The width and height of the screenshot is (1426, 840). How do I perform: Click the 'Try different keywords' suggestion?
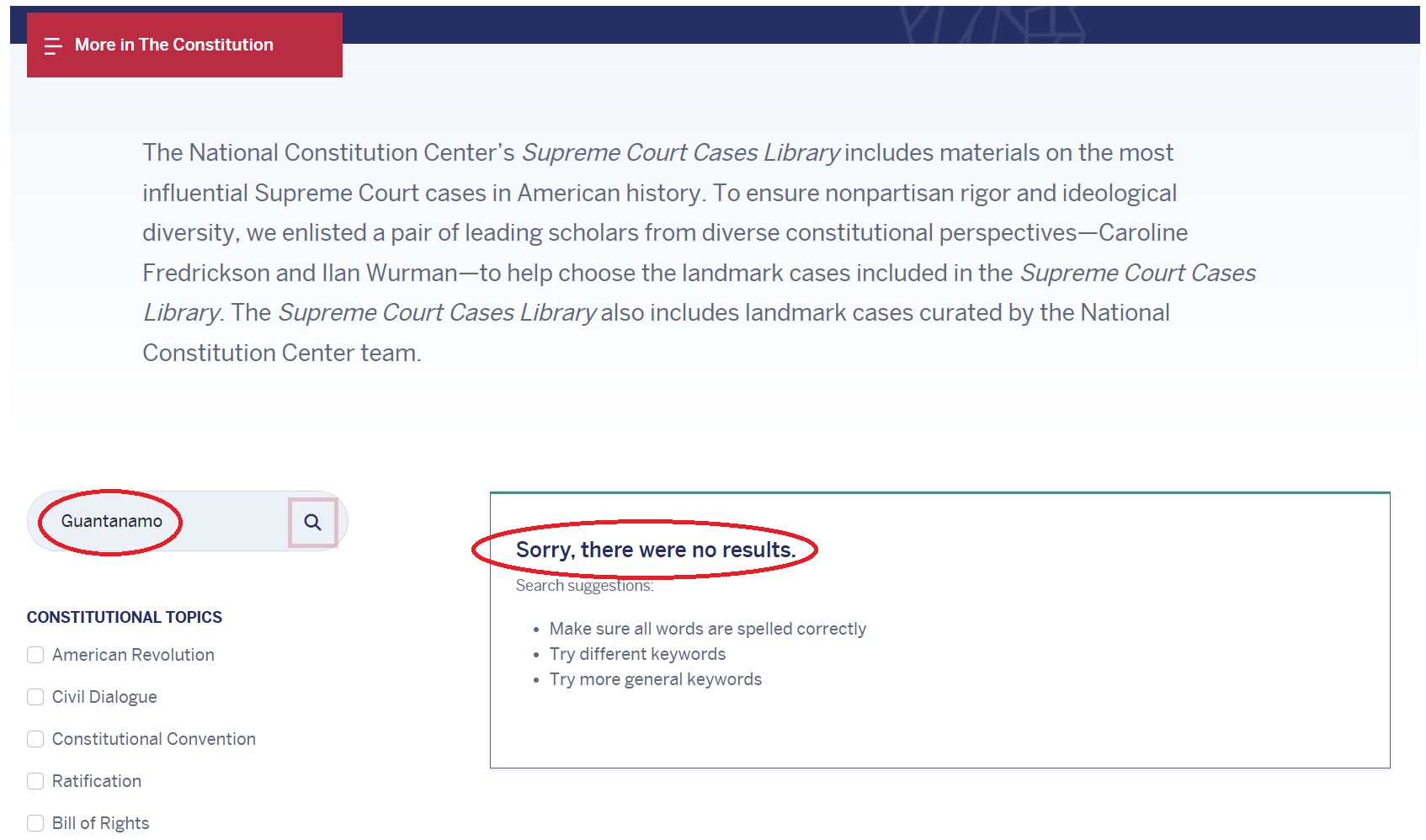(637, 654)
